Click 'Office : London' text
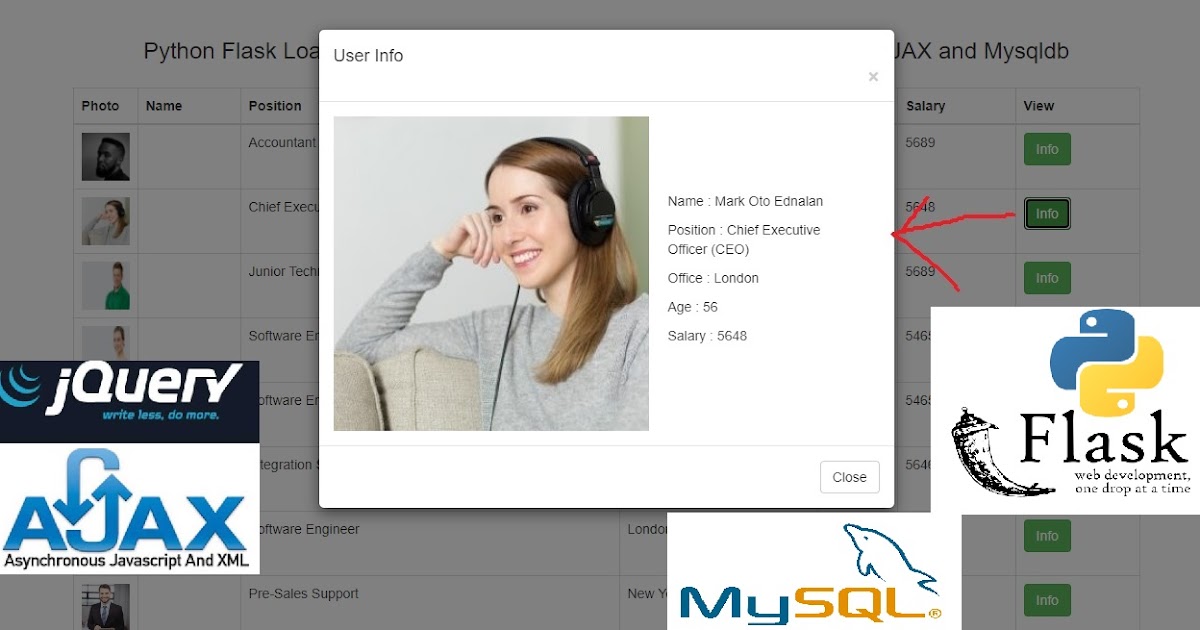The height and width of the screenshot is (630, 1200). pyautogui.click(x=713, y=278)
